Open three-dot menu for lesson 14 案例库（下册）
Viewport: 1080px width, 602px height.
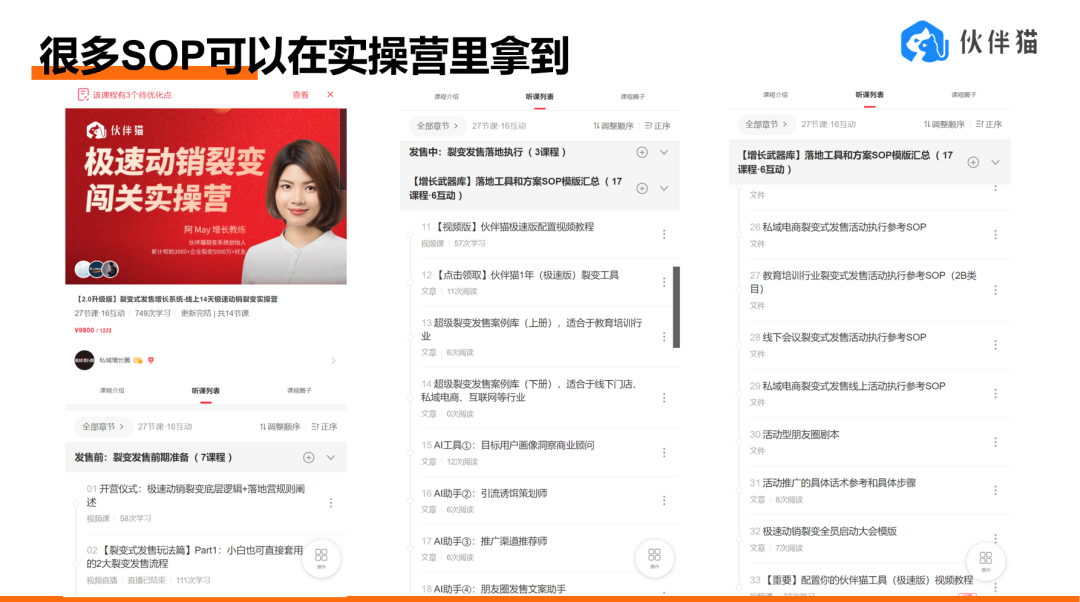664,398
